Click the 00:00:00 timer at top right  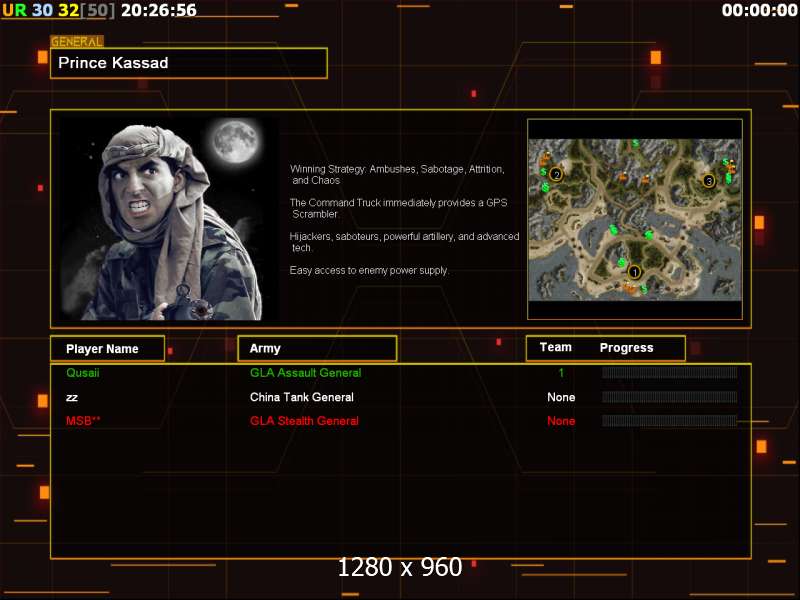(759, 10)
